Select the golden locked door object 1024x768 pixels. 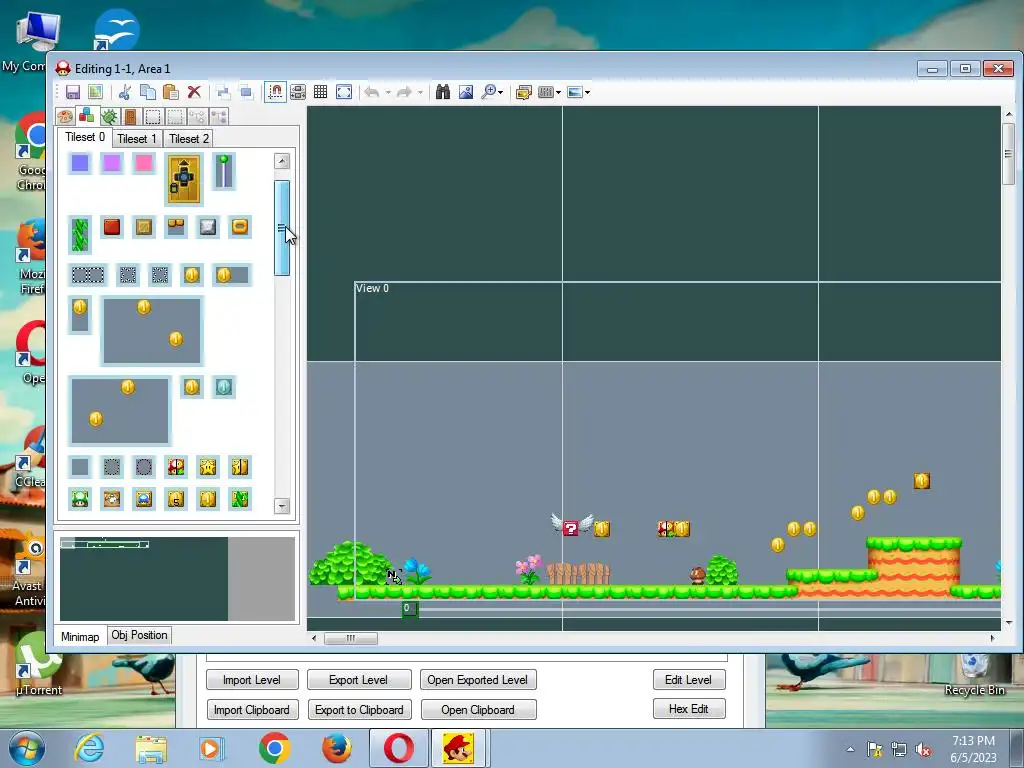tap(184, 179)
